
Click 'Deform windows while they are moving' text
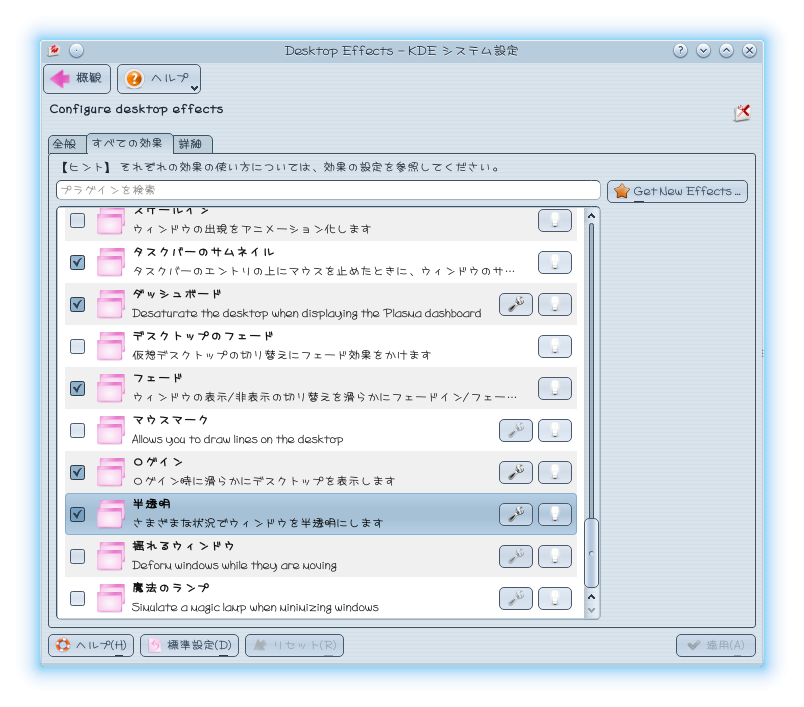[x=234, y=565]
